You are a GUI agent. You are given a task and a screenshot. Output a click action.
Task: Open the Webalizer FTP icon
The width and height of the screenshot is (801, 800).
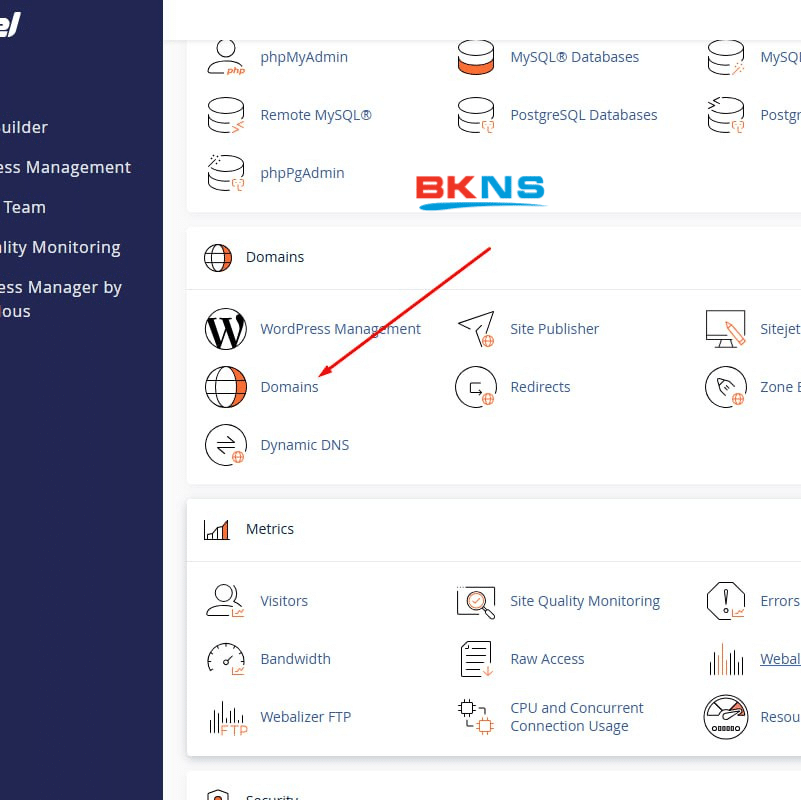click(x=226, y=717)
